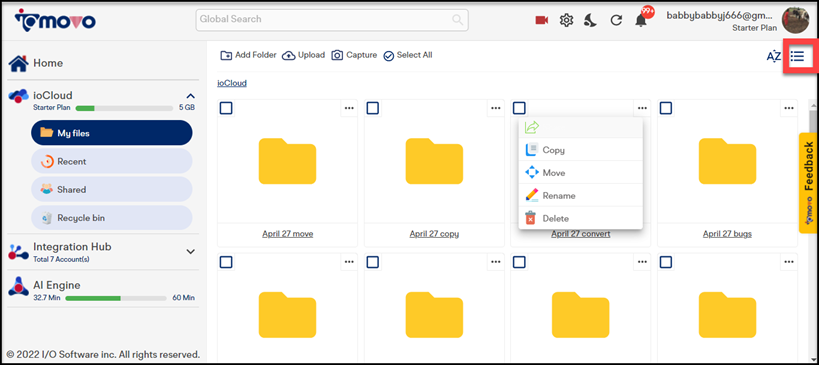
Task: Open Shared in the sidebar
Action: click(x=112, y=190)
